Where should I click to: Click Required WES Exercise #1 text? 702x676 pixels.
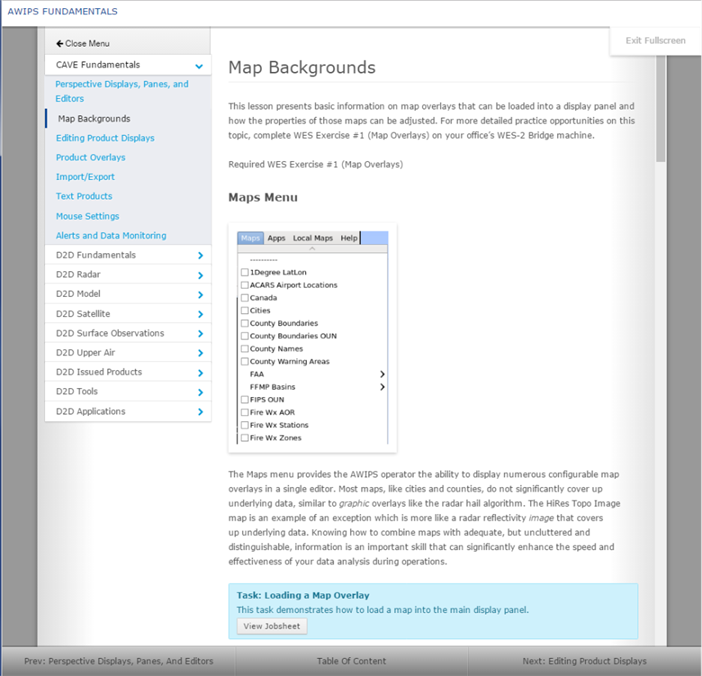pos(316,164)
